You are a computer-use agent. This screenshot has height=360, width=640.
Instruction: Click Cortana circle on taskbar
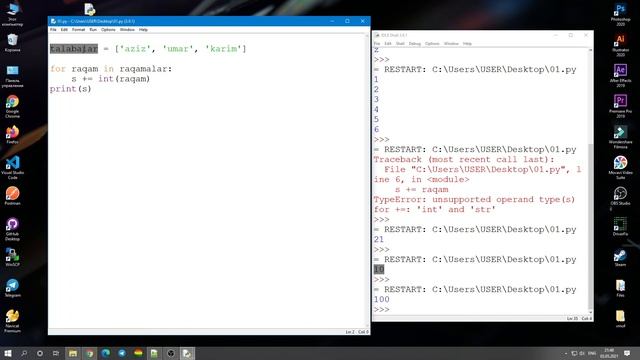point(40,353)
